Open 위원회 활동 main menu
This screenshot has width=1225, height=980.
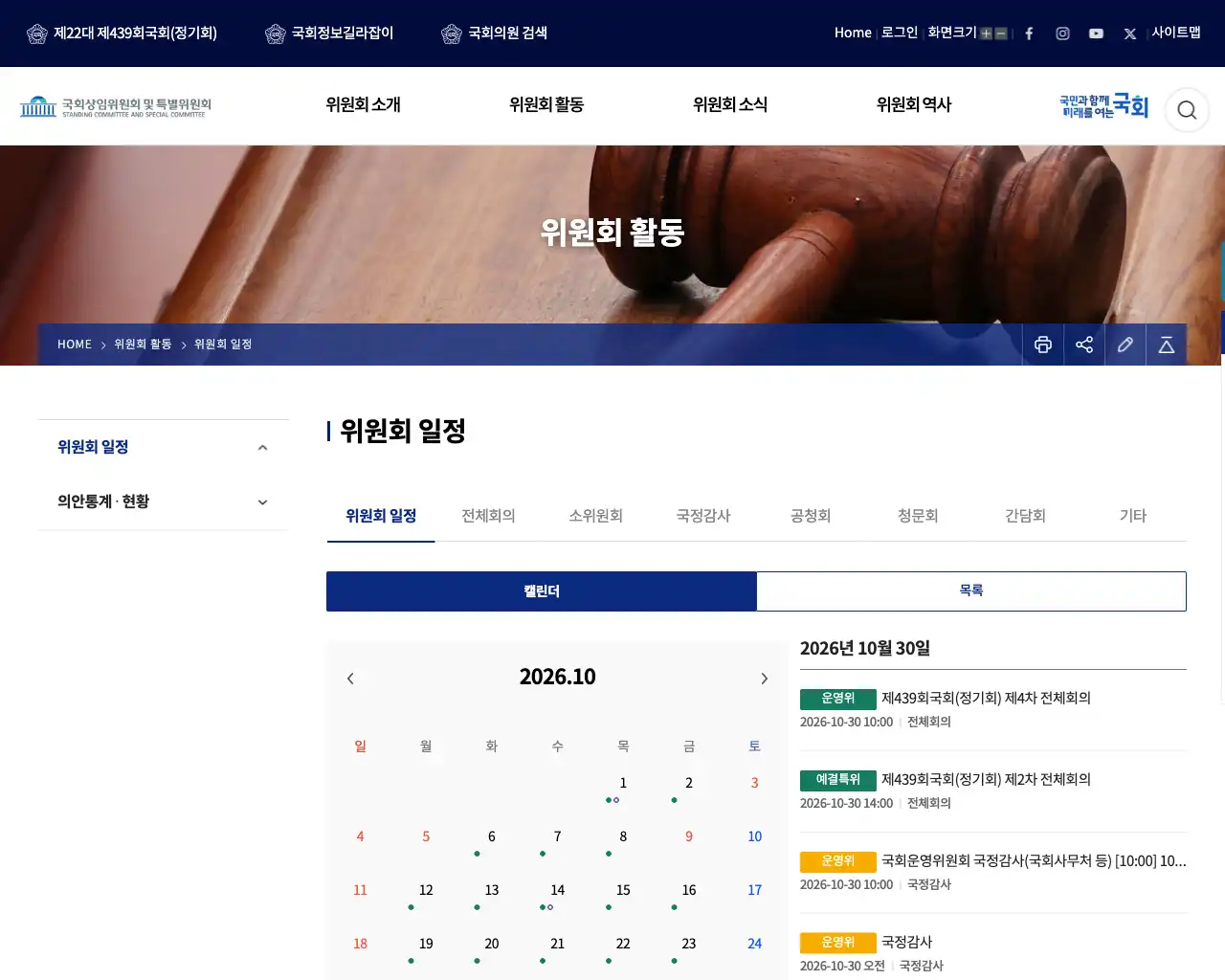[x=546, y=105]
